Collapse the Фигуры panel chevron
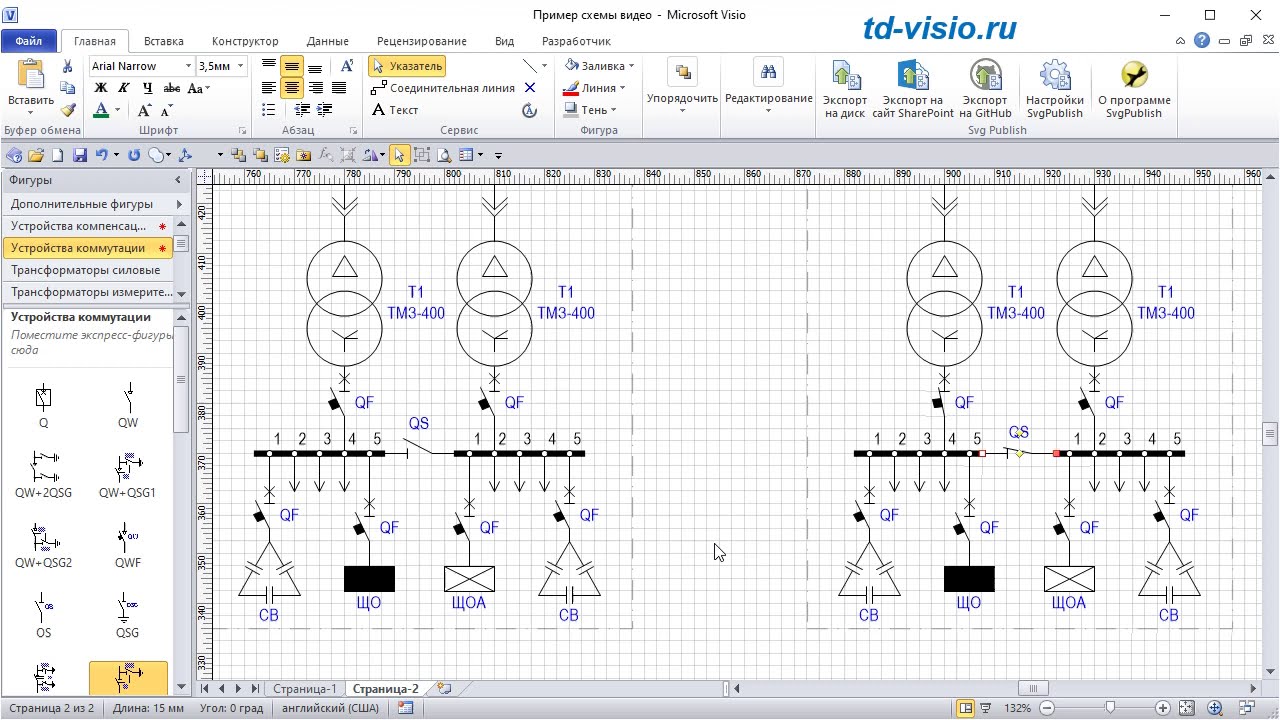 click(x=178, y=180)
